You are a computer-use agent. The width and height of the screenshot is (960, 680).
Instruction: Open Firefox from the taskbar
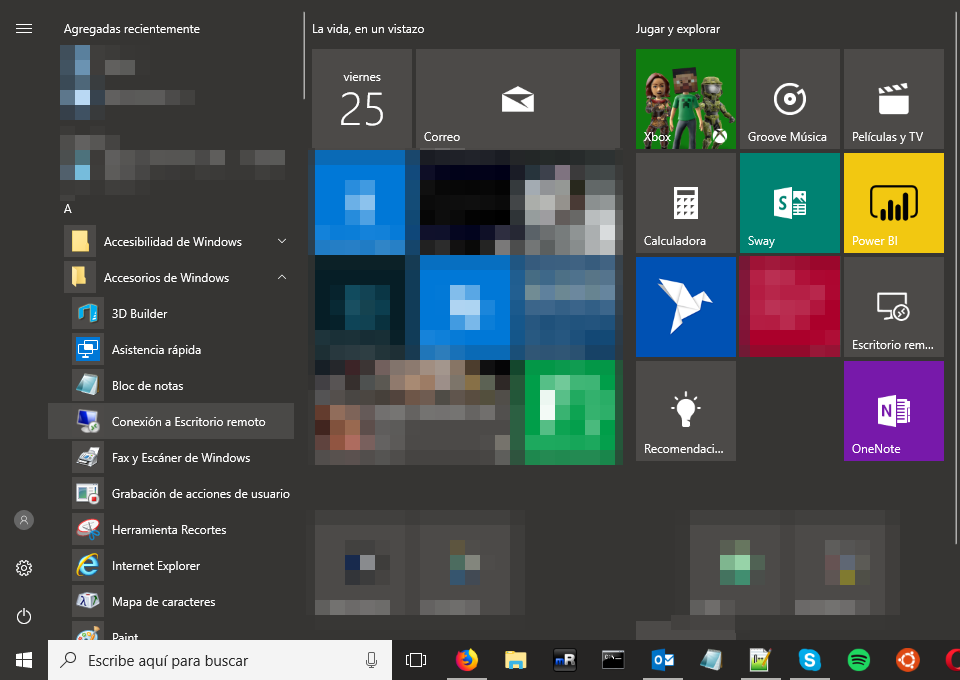pos(467,660)
